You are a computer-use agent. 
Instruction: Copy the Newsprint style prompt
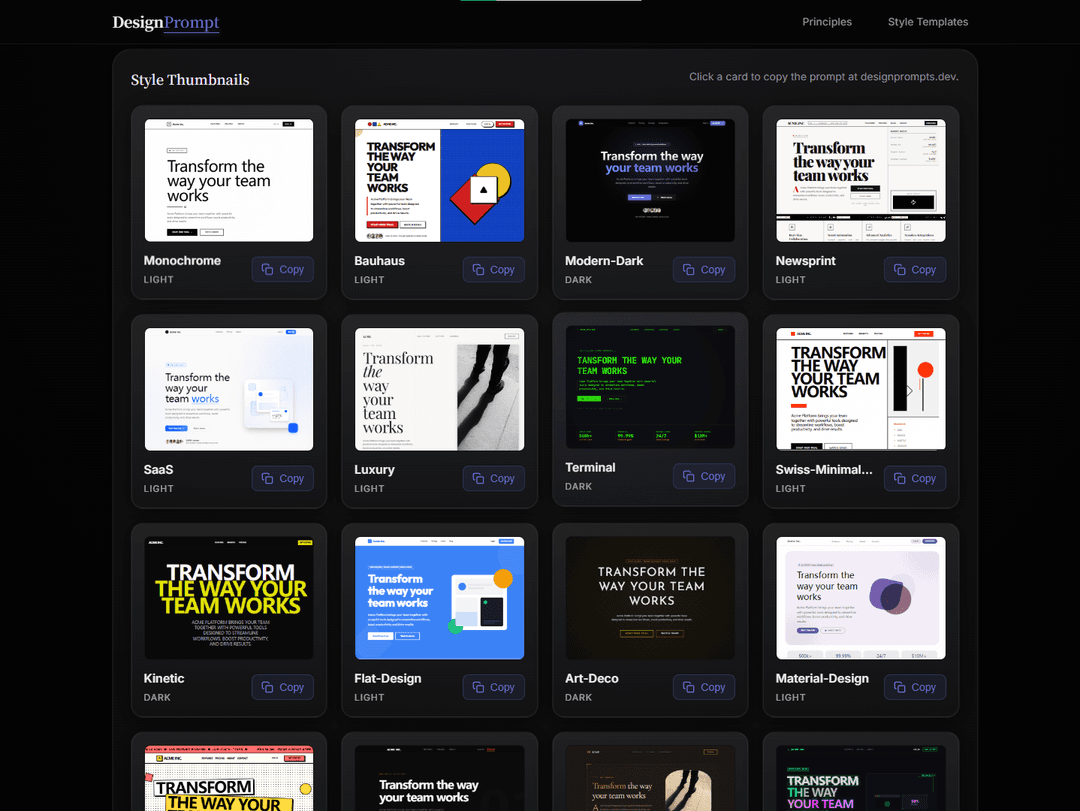click(x=915, y=269)
